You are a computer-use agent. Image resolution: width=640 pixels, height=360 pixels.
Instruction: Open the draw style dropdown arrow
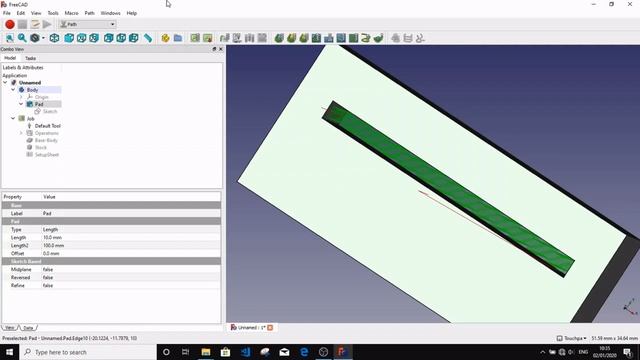(43, 38)
